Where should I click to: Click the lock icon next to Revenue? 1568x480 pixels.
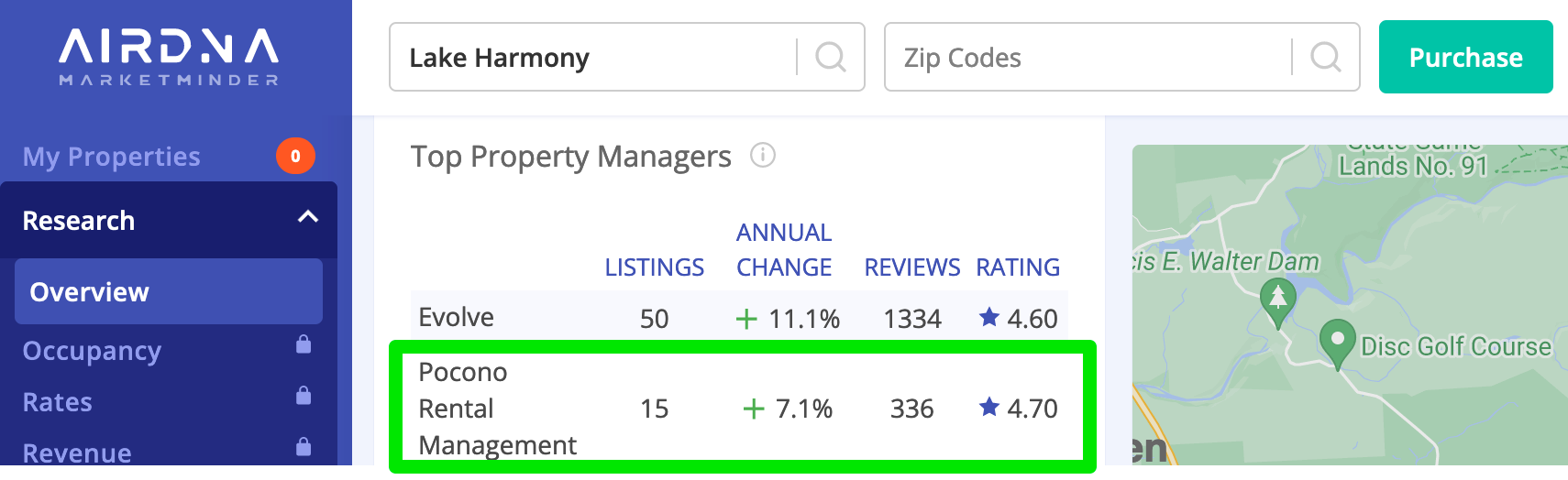(304, 447)
